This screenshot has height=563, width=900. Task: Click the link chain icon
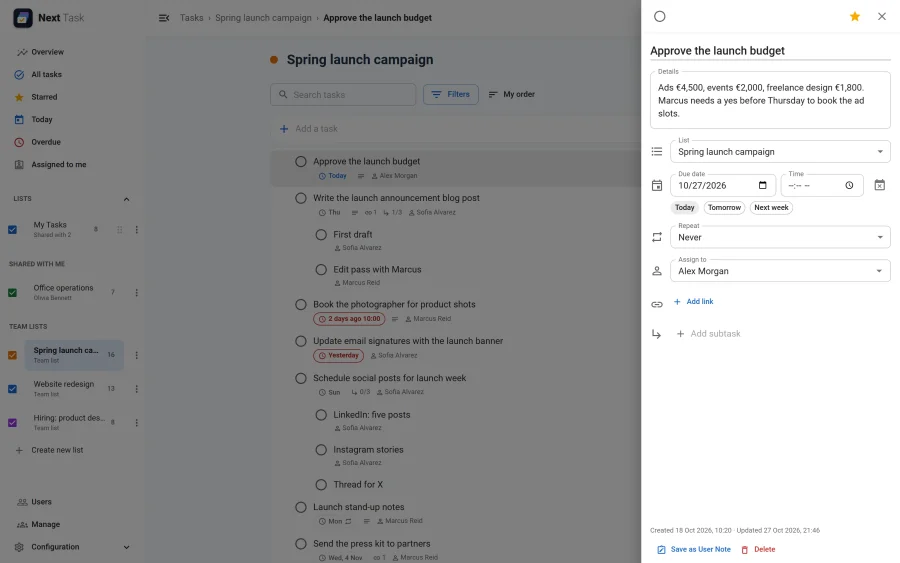click(657, 305)
